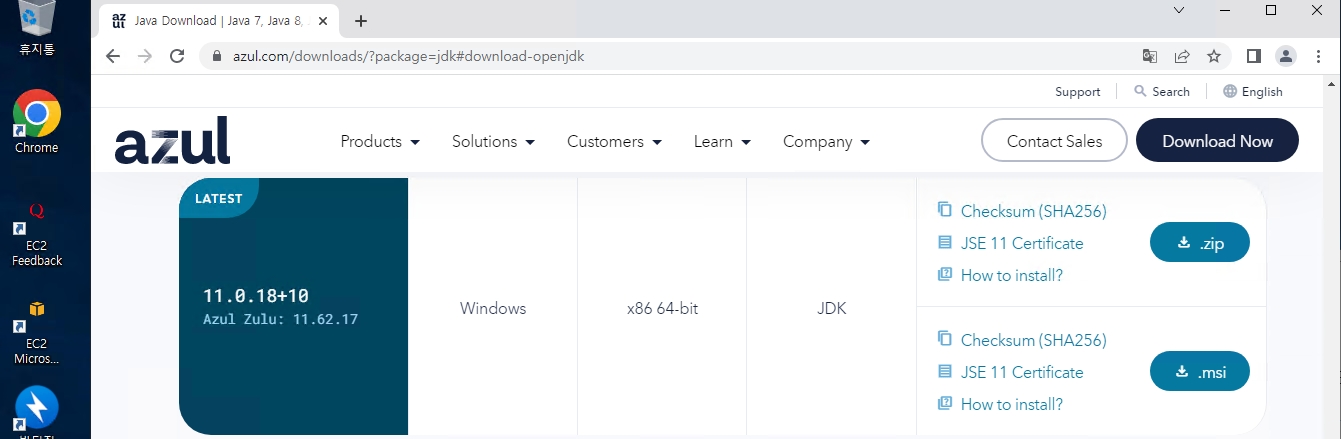1341x439 pixels.
Task: Click the Search magnifier icon
Action: click(1141, 91)
